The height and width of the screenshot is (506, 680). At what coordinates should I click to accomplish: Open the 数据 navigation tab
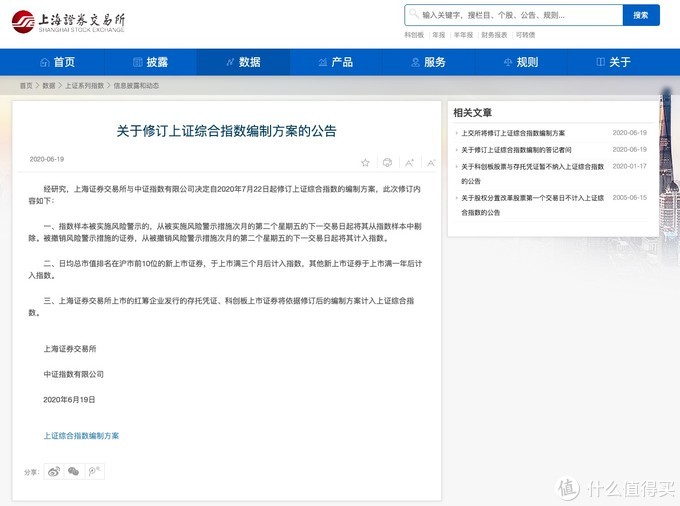[x=243, y=62]
